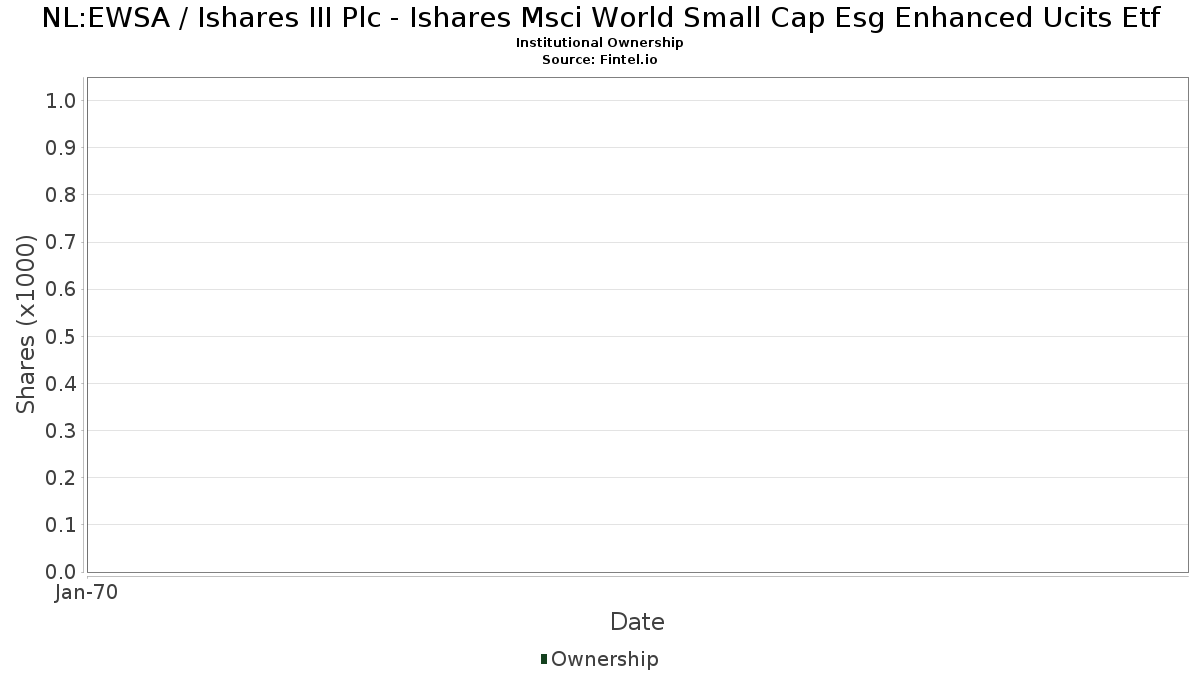The width and height of the screenshot is (1200, 675).
Task: Click the 0.3 y-axis tick label
Action: (x=61, y=431)
